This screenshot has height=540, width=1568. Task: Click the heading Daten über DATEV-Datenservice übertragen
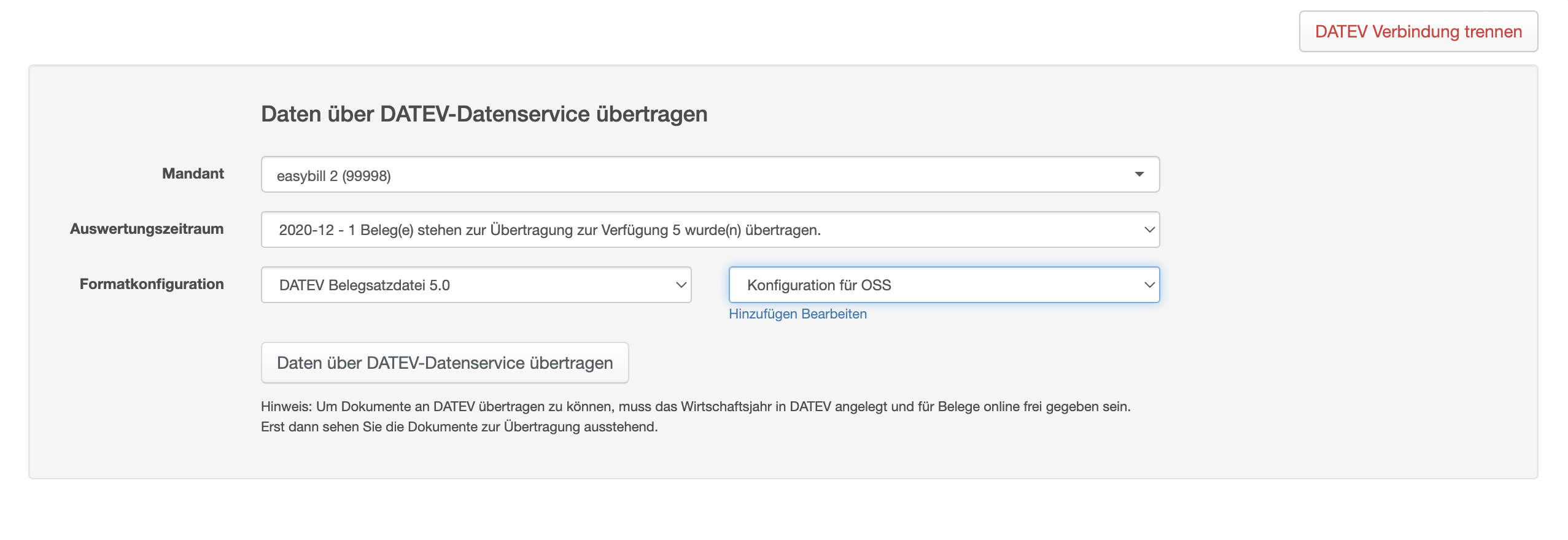click(x=484, y=114)
